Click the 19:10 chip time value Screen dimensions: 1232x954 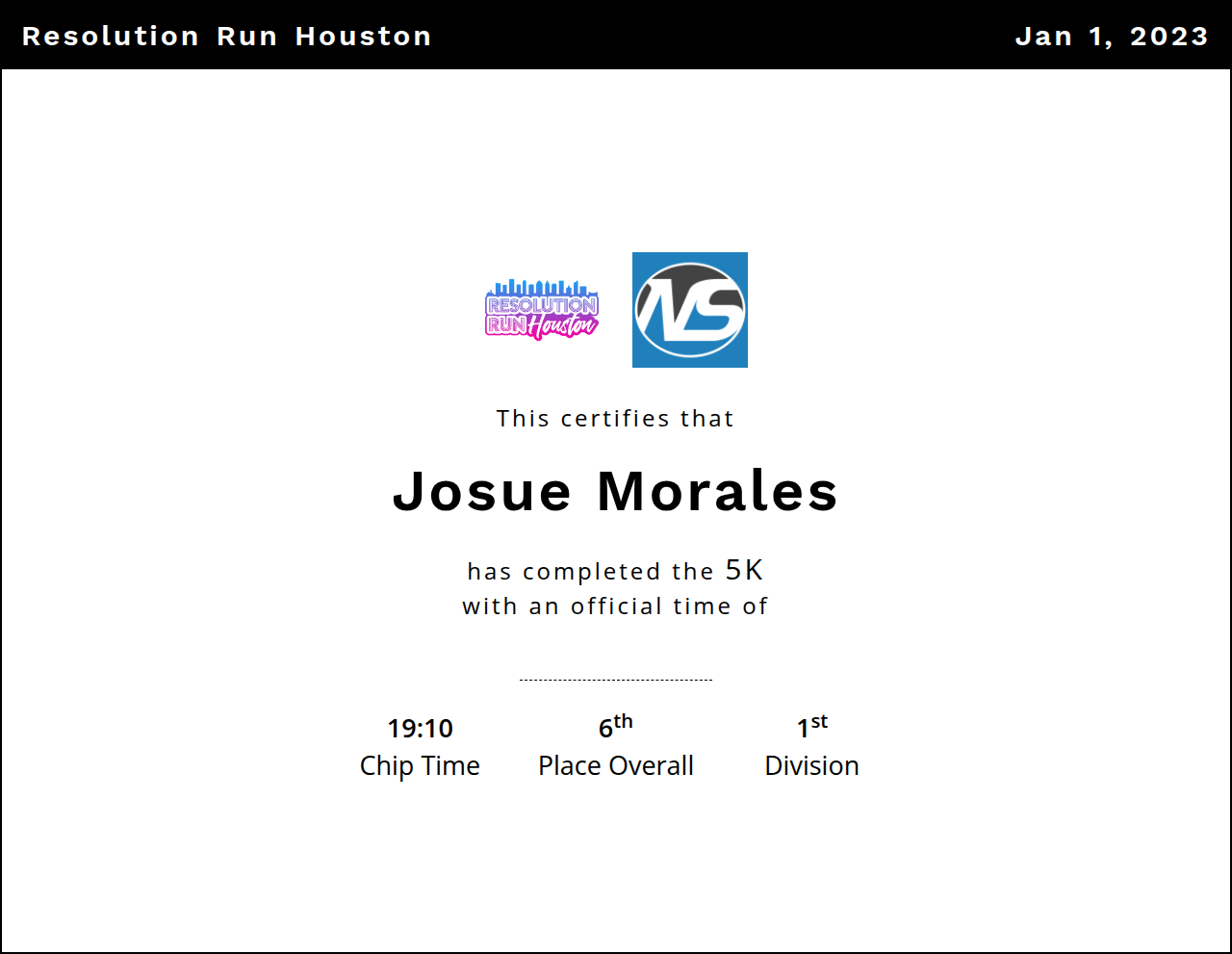(x=420, y=729)
